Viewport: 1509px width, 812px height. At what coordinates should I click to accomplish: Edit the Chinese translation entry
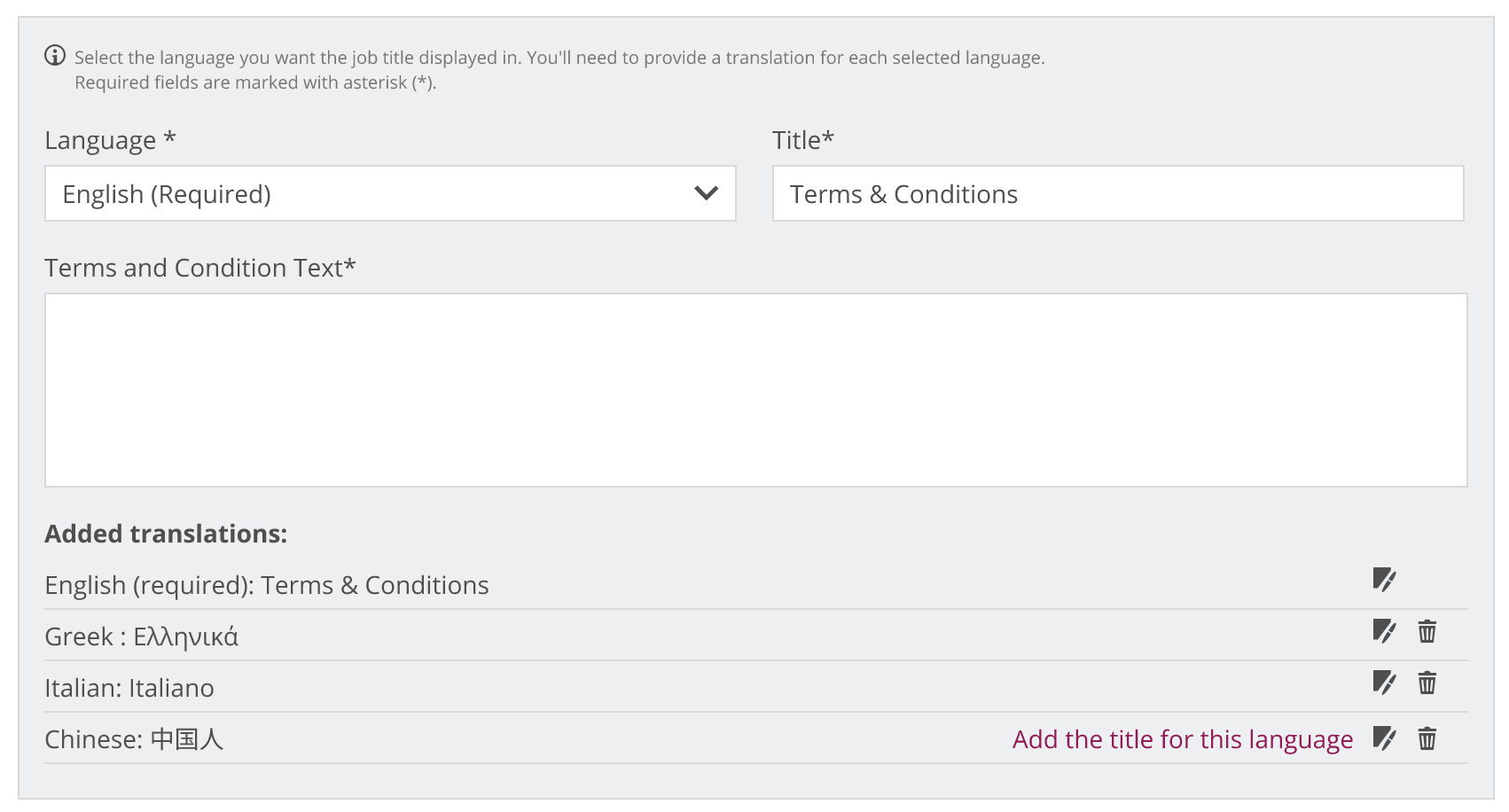point(1384,738)
